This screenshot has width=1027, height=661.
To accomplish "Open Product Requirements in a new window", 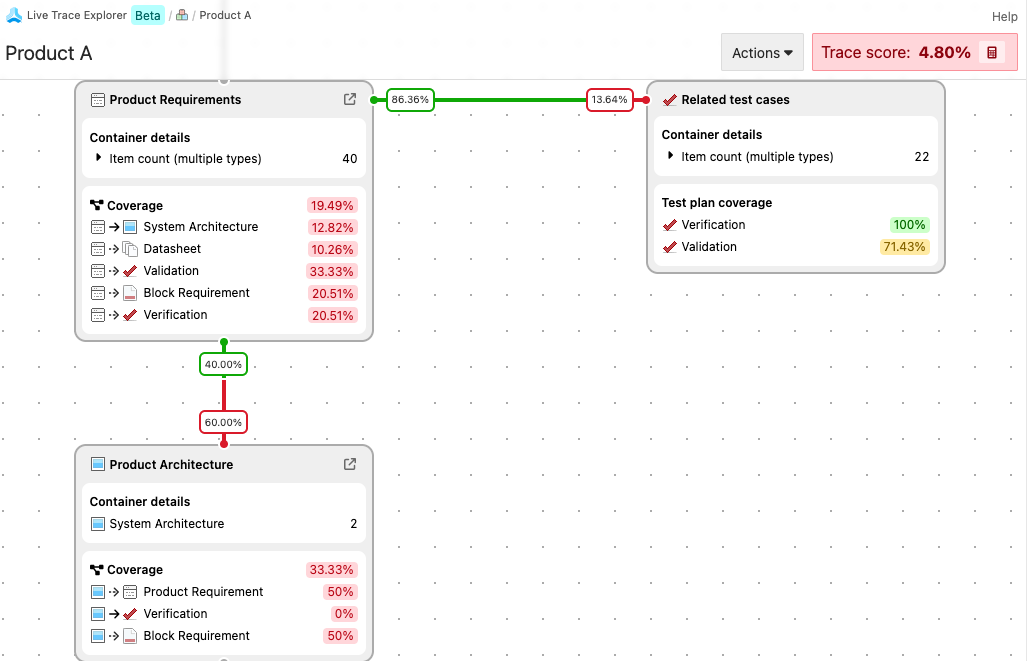I will tap(350, 99).
